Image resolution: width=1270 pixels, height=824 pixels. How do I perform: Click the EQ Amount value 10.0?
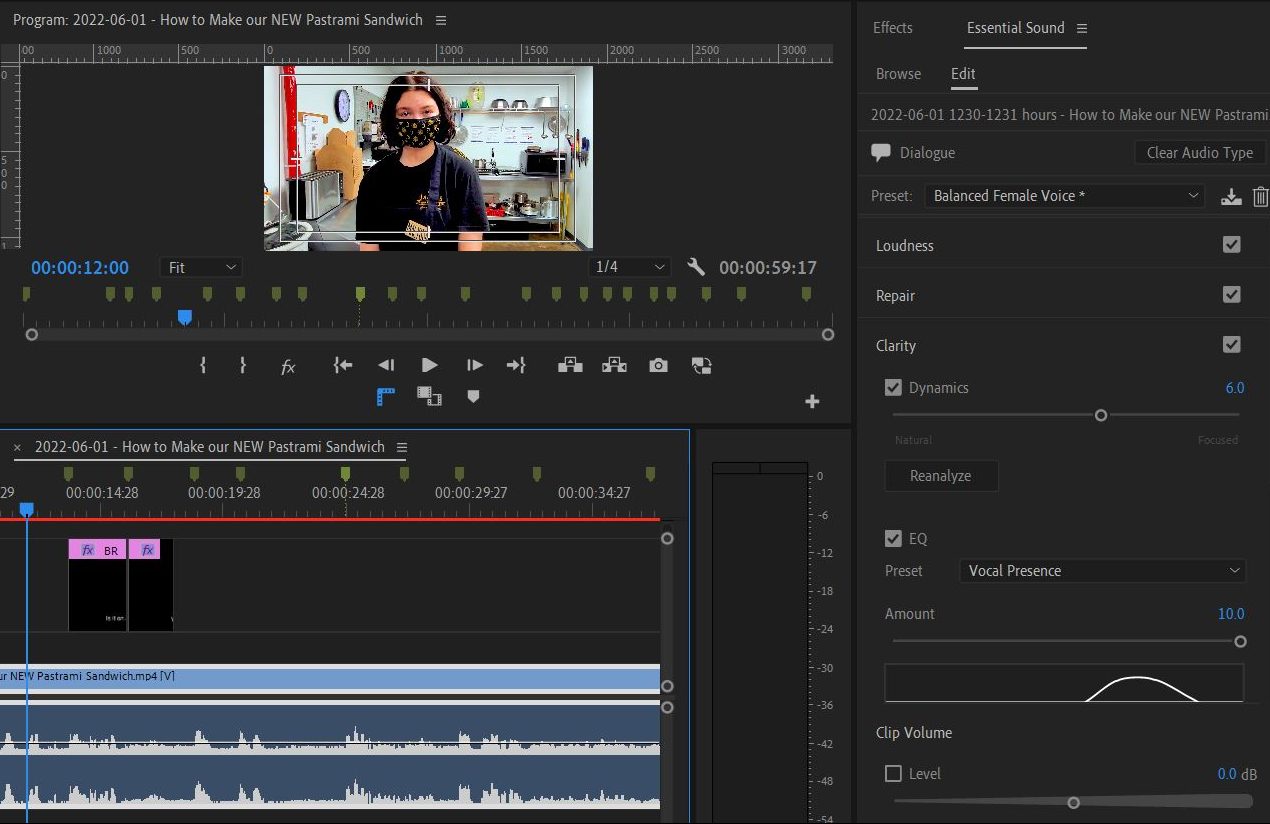click(x=1231, y=614)
